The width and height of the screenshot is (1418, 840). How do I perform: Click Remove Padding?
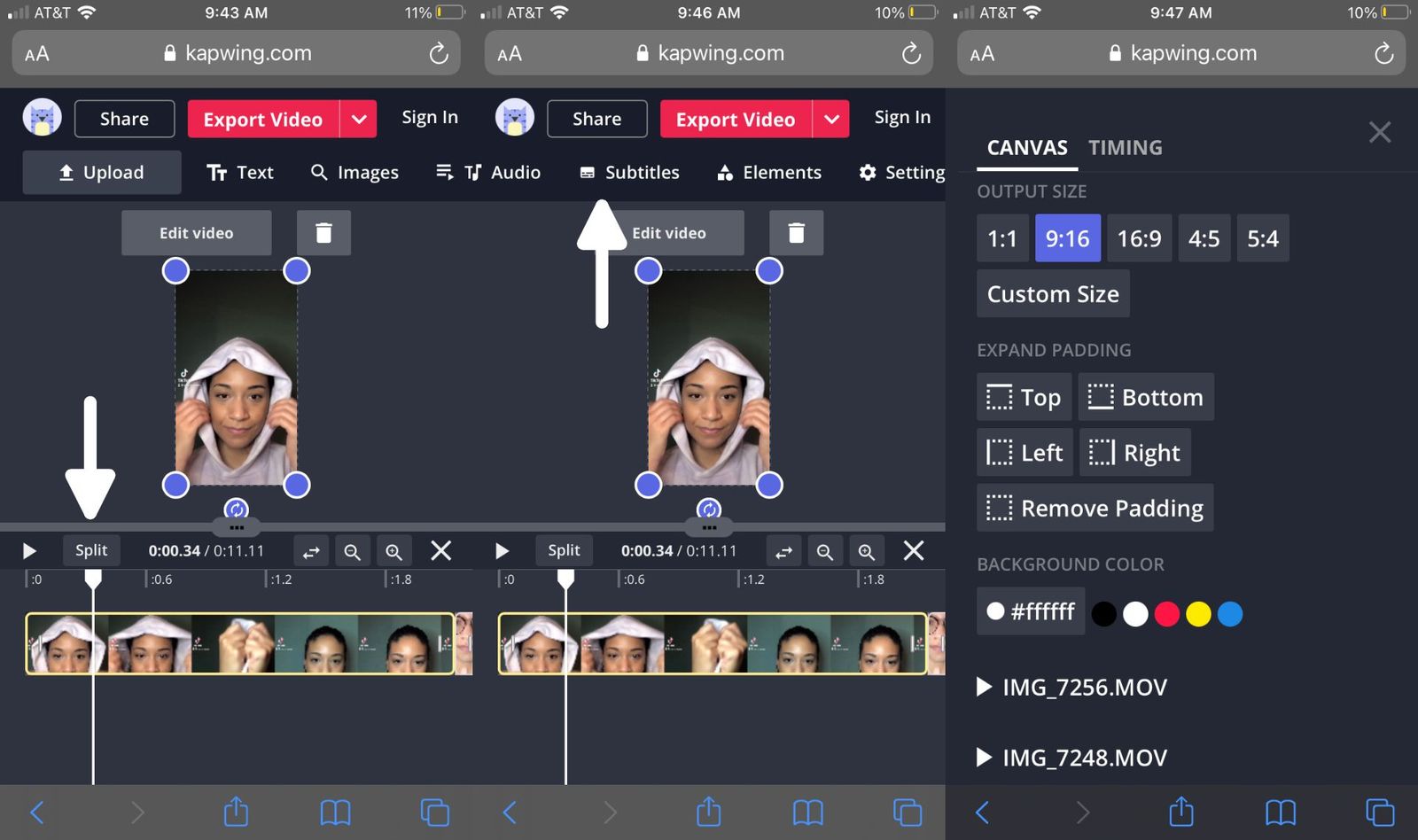(1095, 508)
